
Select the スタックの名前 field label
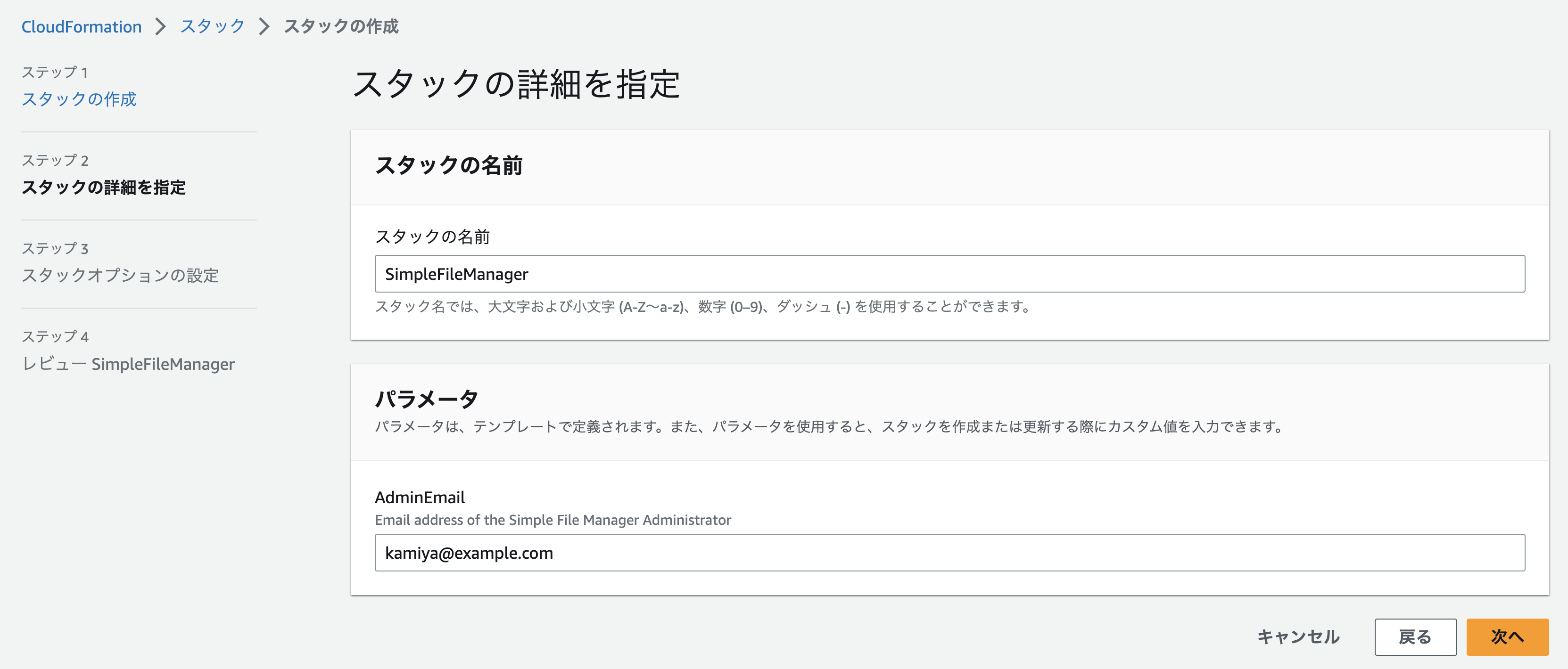pyautogui.click(x=432, y=237)
